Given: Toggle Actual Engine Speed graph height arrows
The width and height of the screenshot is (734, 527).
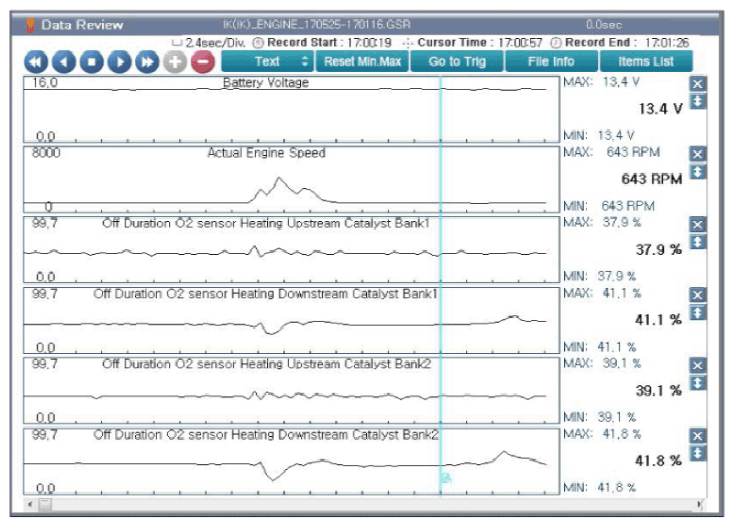Looking at the screenshot, I should [698, 171].
